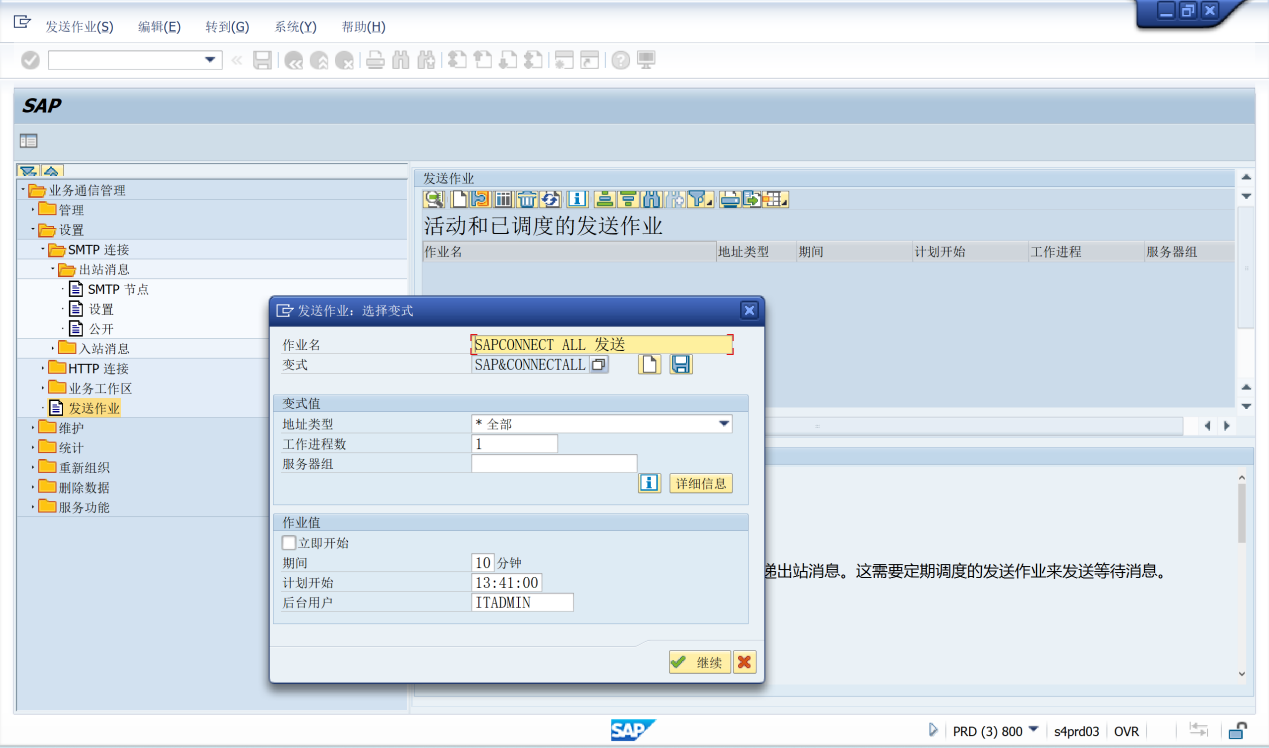Select the 删除数据 folder in the tree
The width and height of the screenshot is (1269, 748).
click(84, 487)
